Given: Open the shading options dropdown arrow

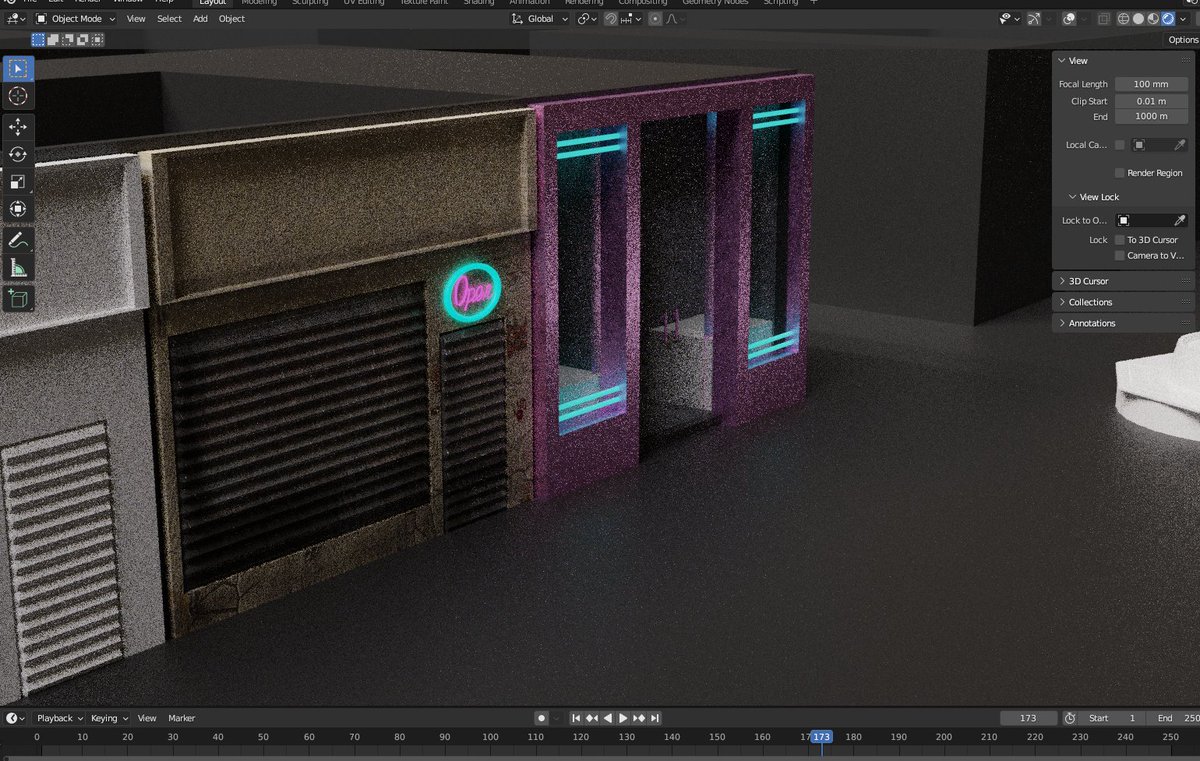Looking at the screenshot, I should (x=1183, y=18).
